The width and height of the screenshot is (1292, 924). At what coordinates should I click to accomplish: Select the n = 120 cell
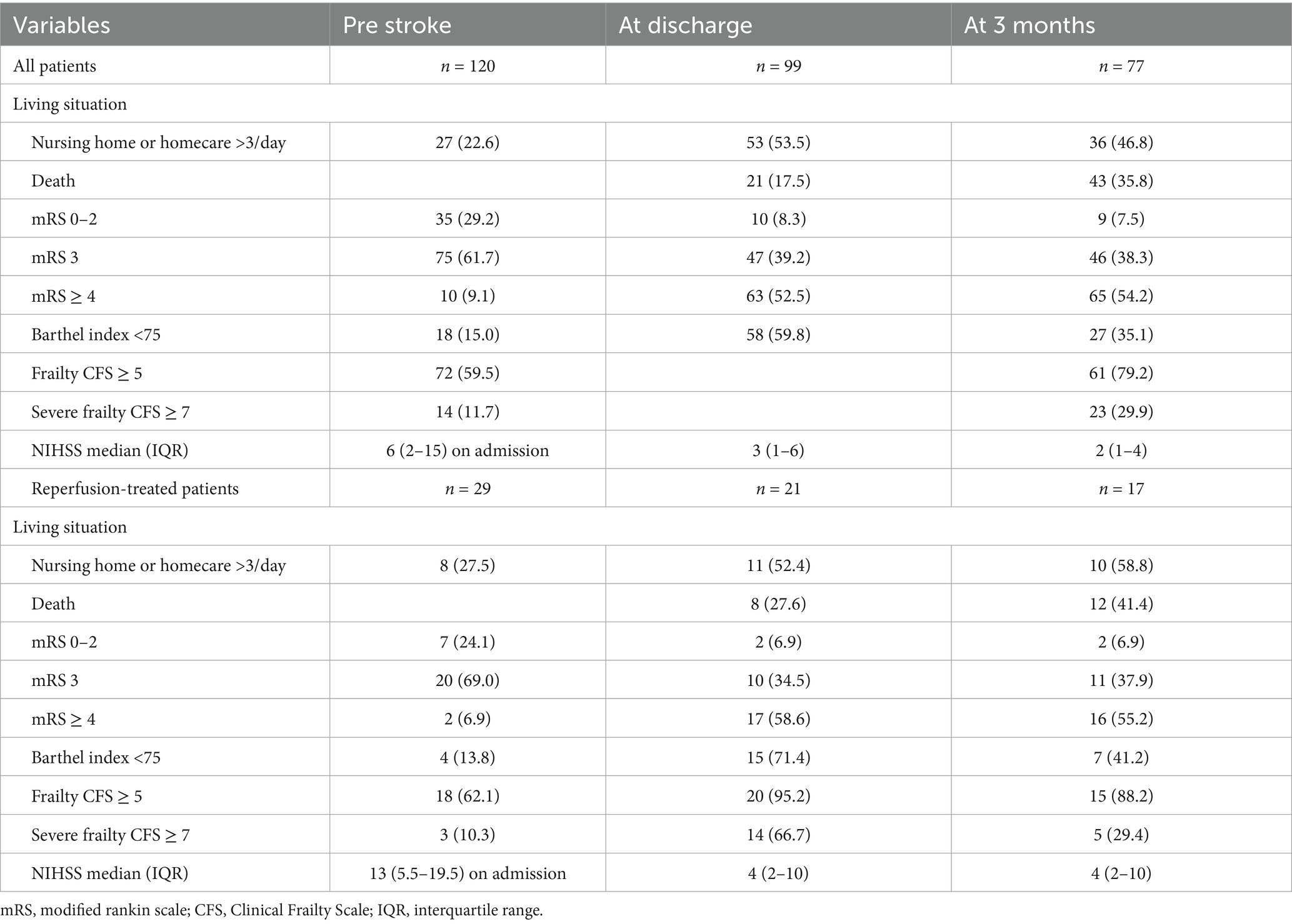468,66
